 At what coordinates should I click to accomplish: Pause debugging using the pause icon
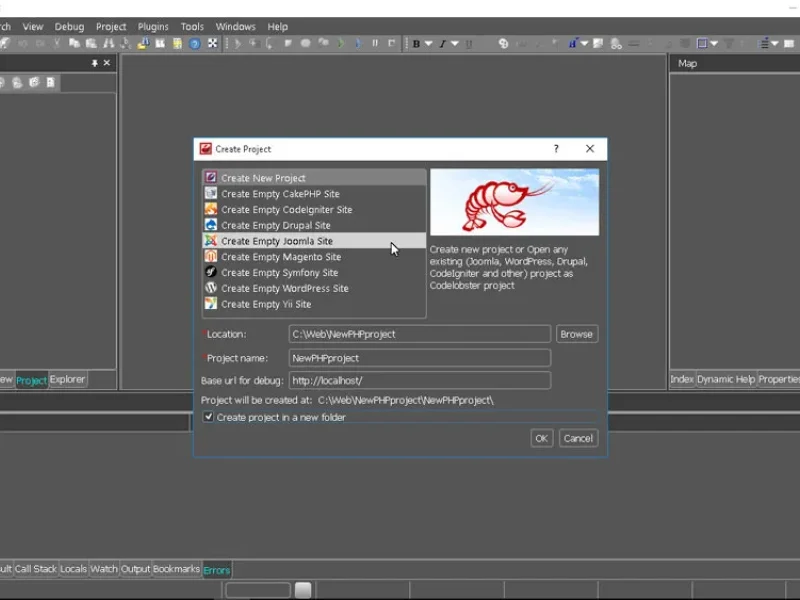pyautogui.click(x=376, y=43)
